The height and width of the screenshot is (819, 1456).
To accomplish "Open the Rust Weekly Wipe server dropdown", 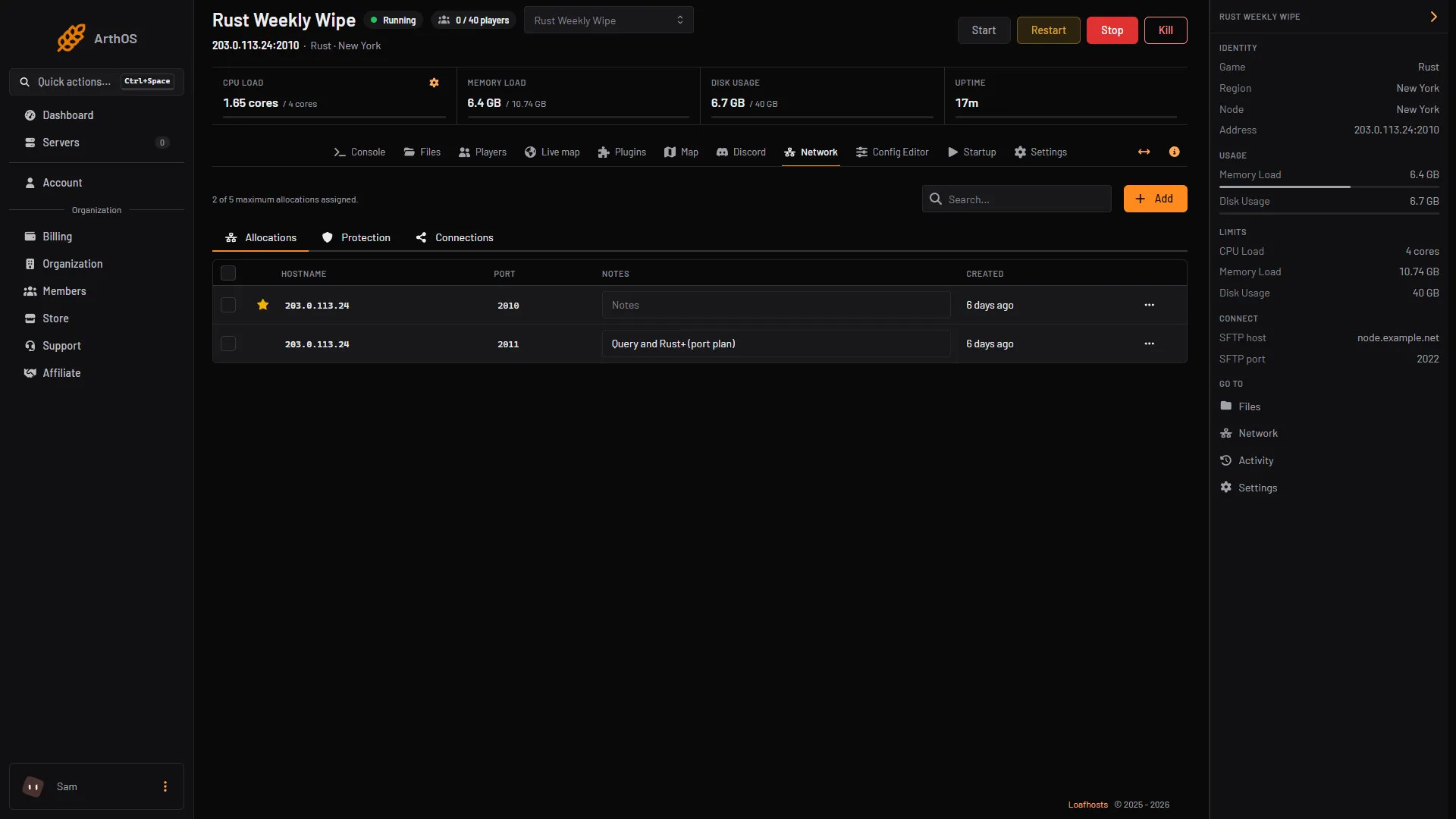I will click(608, 20).
